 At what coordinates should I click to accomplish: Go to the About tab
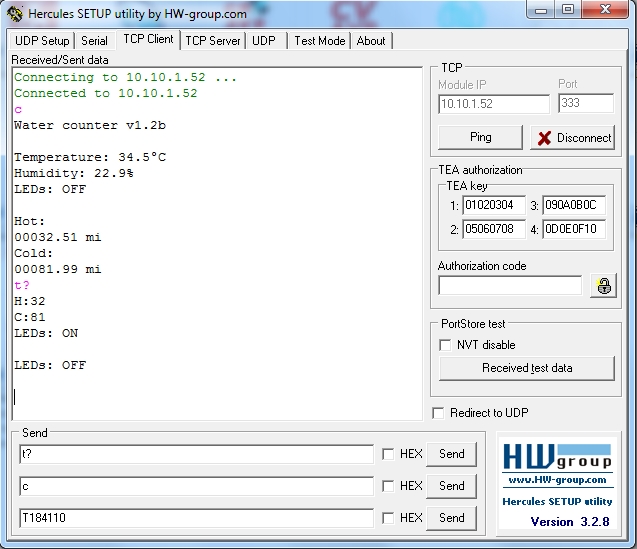371,41
